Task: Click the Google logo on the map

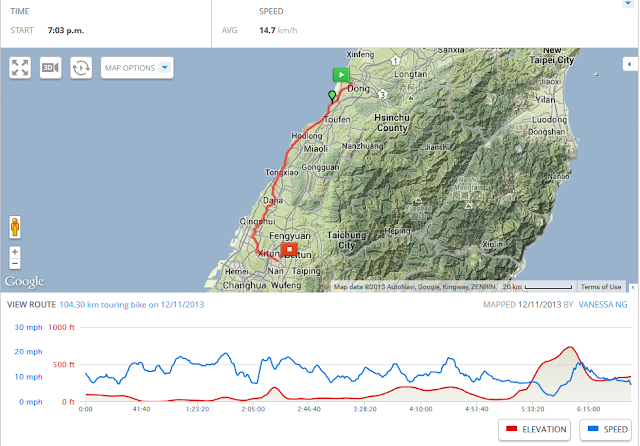Action: point(24,282)
